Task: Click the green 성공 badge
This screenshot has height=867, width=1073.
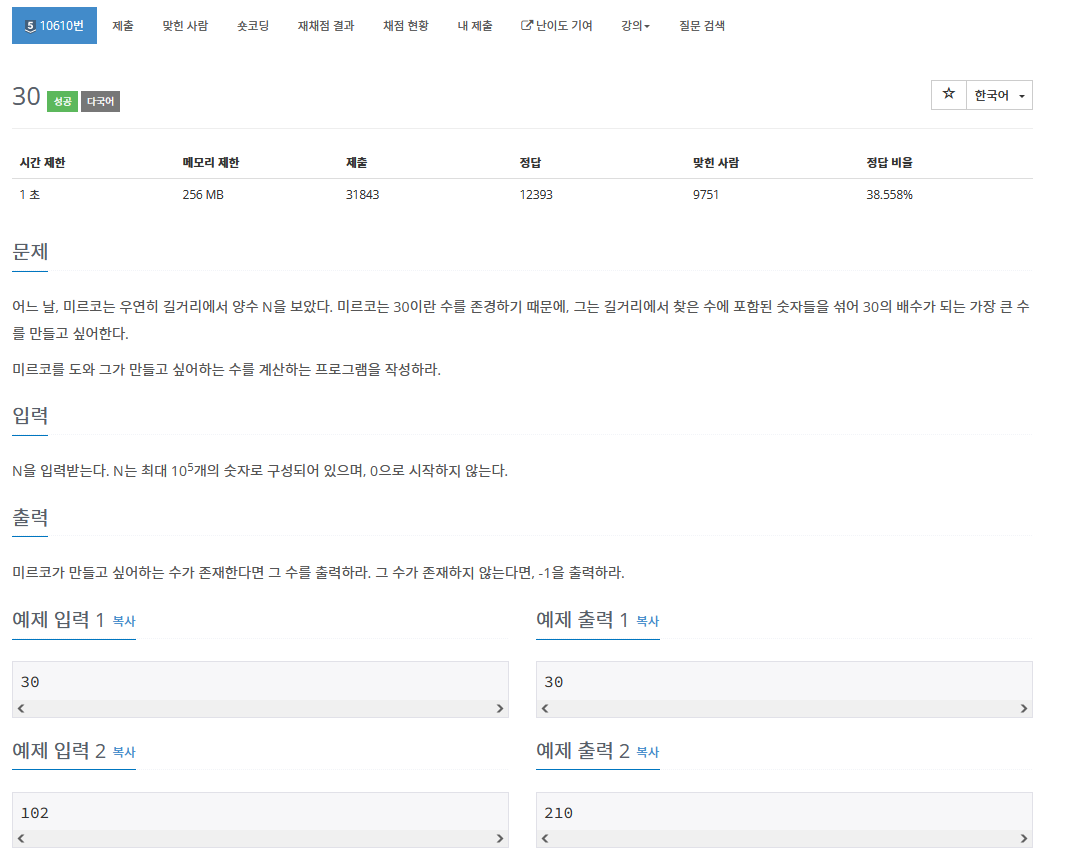Action: (x=61, y=100)
